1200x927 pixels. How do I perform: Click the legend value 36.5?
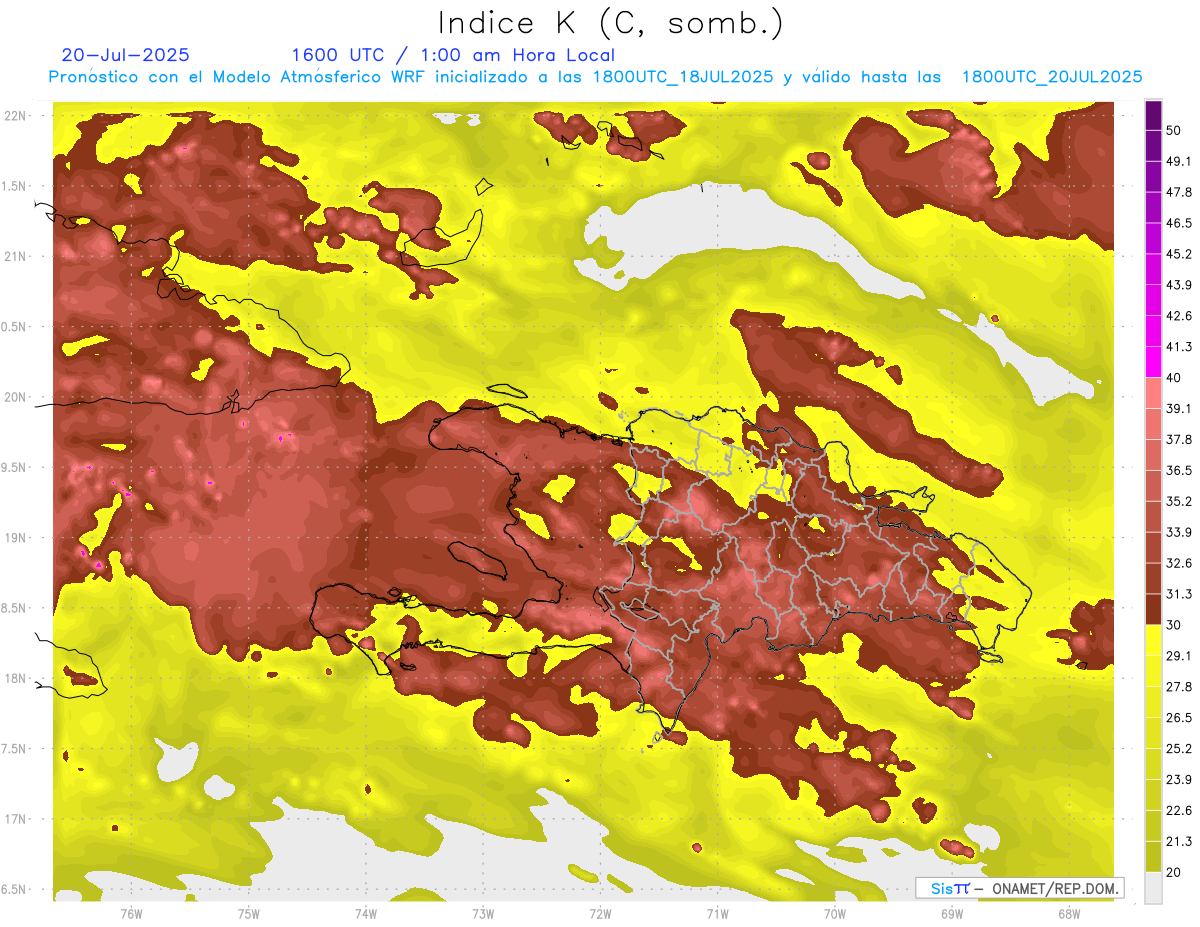1178,470
